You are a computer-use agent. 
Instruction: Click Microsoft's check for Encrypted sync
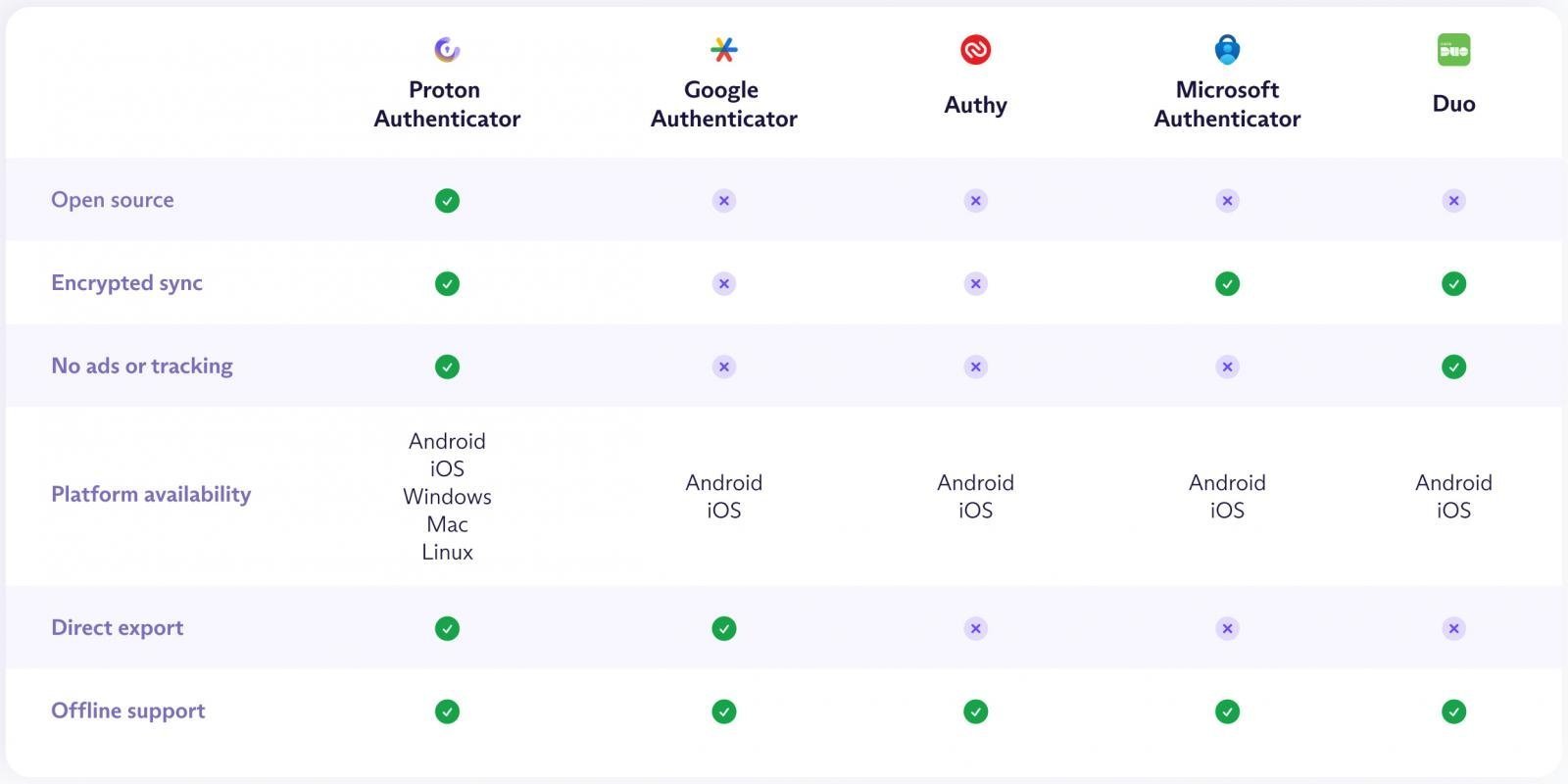pos(1227,284)
